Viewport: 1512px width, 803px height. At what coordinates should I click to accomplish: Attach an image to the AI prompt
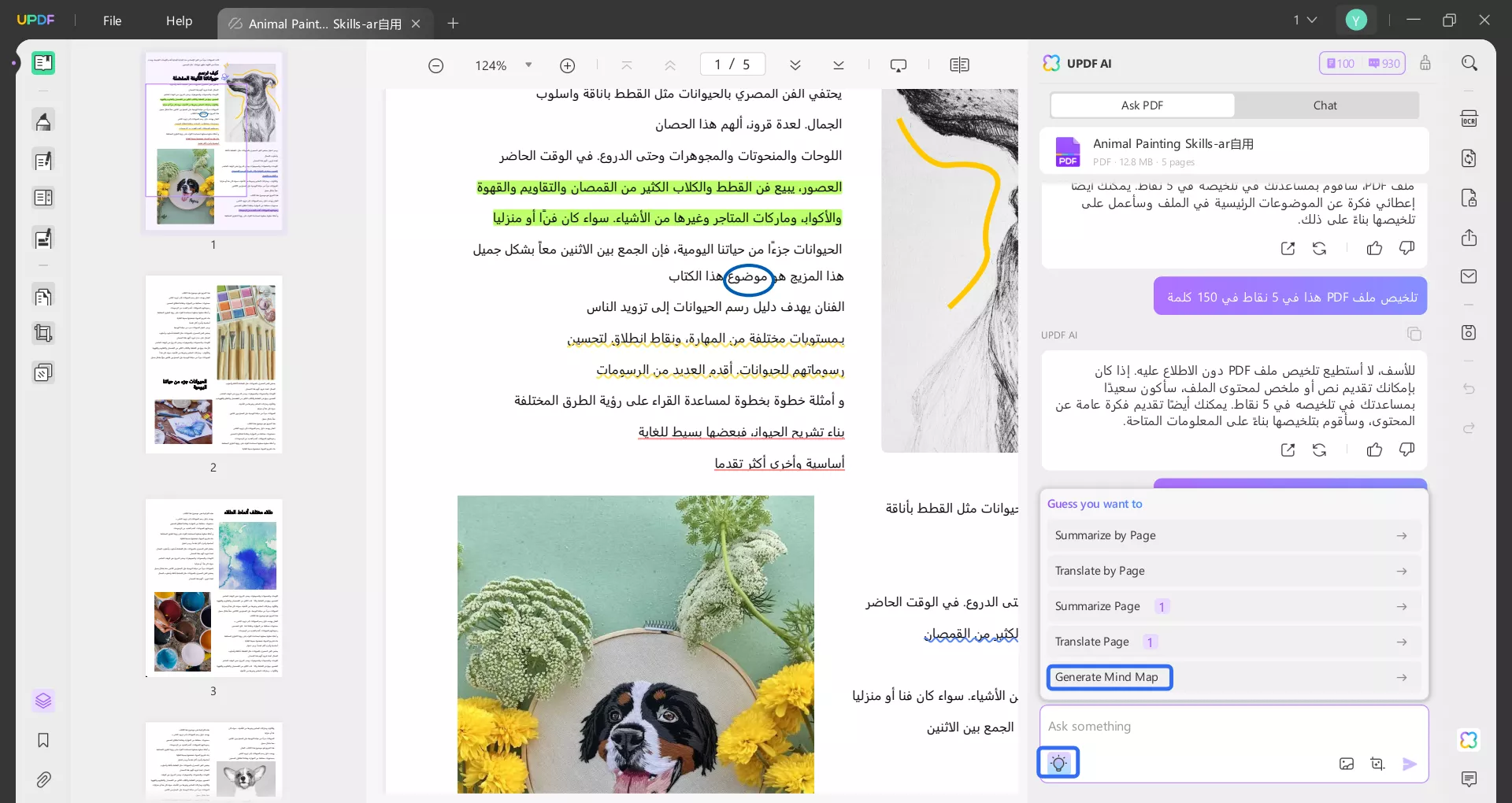click(x=1347, y=764)
